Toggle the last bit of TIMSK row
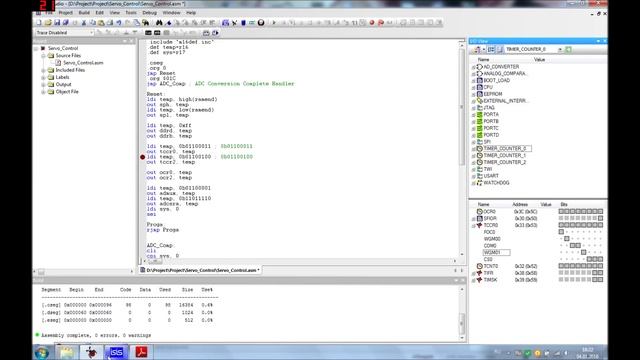640x360 pixels. point(600,280)
